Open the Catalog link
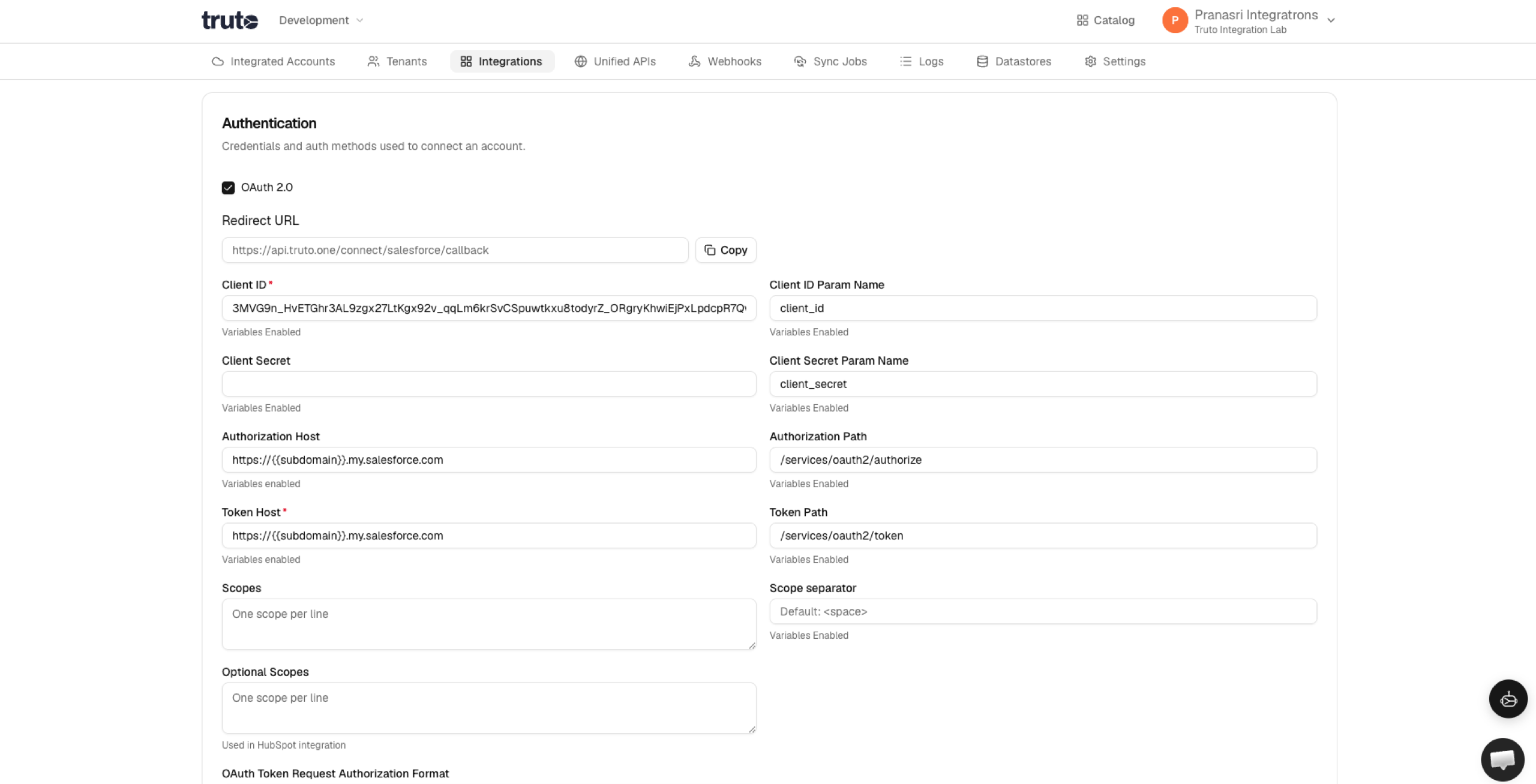Viewport: 1536px width, 784px height. [x=1105, y=20]
